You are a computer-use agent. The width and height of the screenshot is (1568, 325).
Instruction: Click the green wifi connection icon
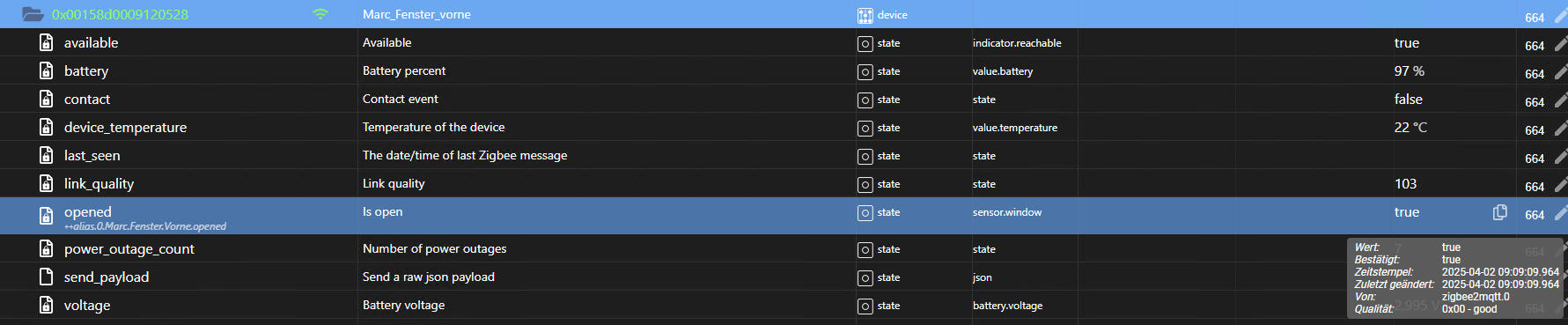[320, 14]
